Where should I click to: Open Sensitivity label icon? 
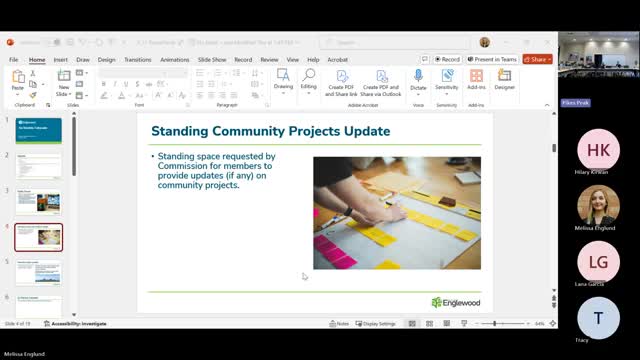(447, 76)
